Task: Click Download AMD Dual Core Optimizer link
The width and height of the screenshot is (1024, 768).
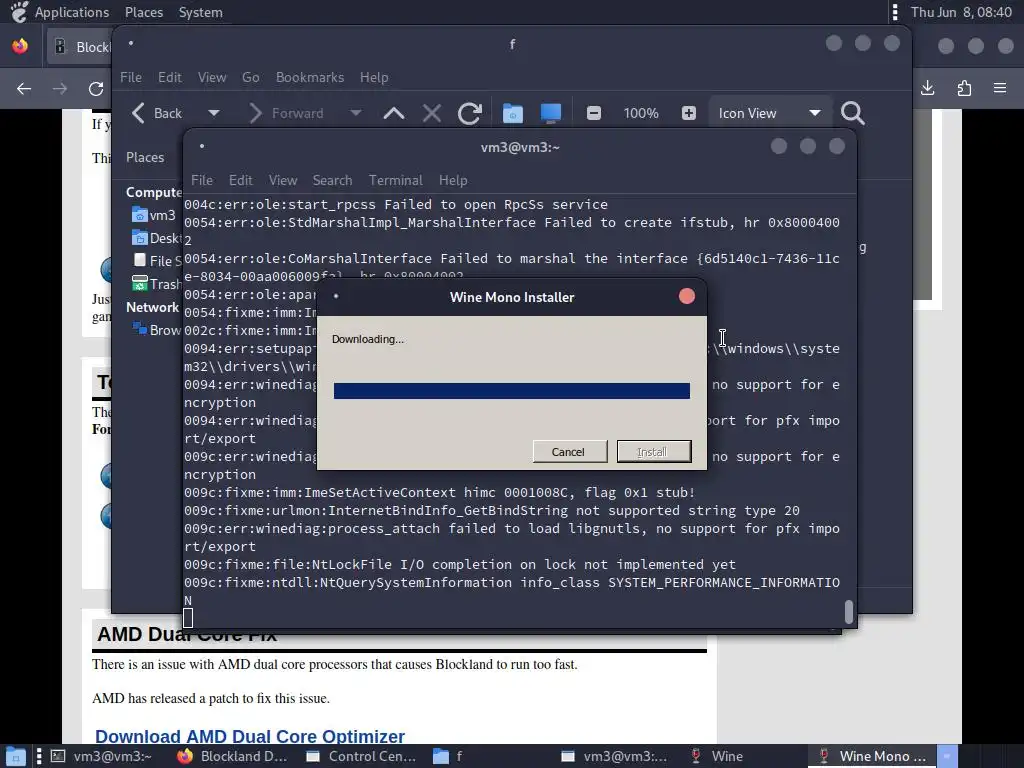Action: coord(250,736)
